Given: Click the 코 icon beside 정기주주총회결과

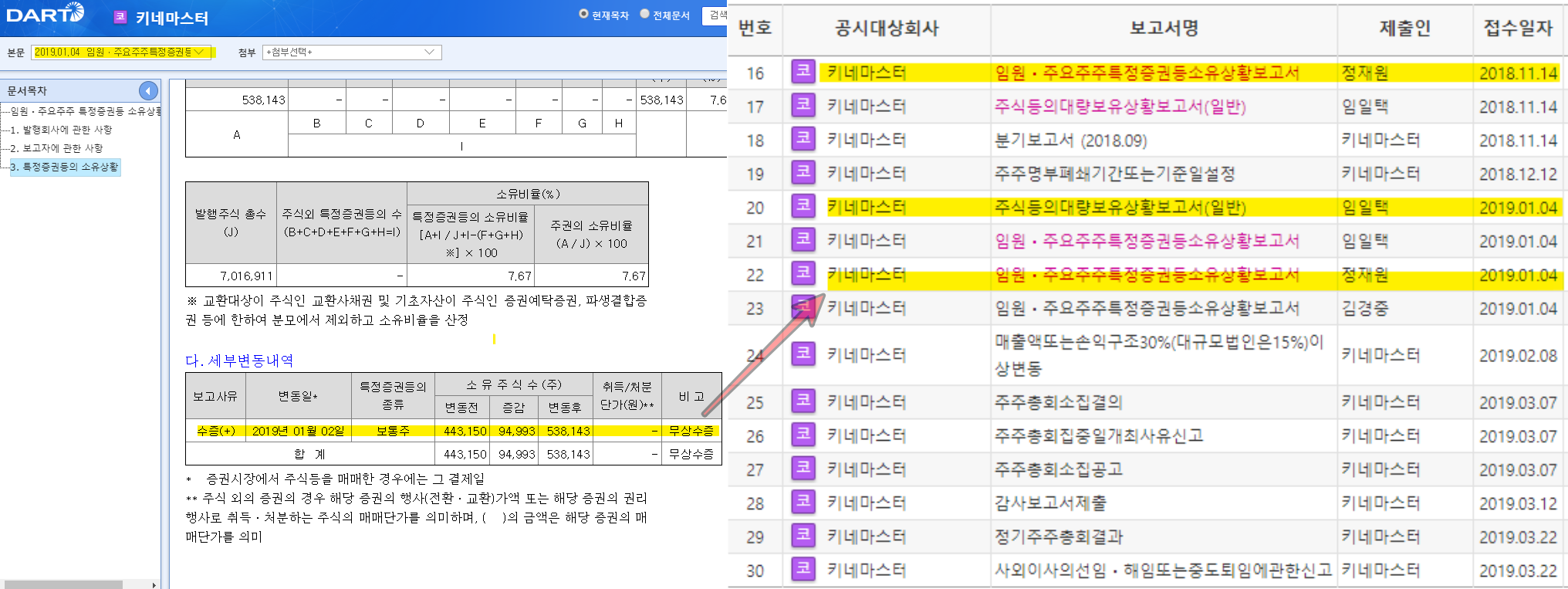Looking at the screenshot, I should [x=803, y=536].
